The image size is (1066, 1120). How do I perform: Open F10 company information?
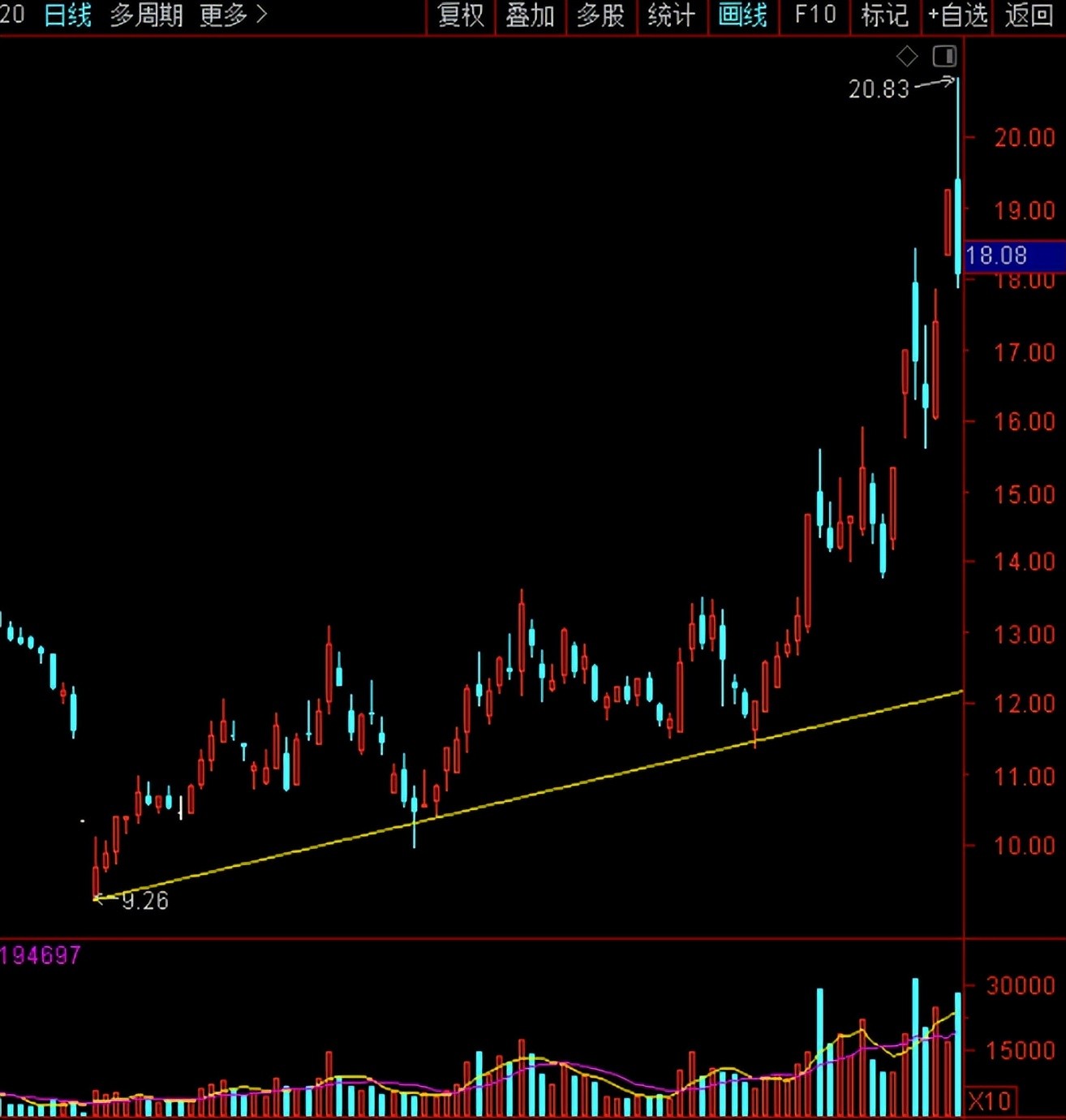(x=815, y=15)
